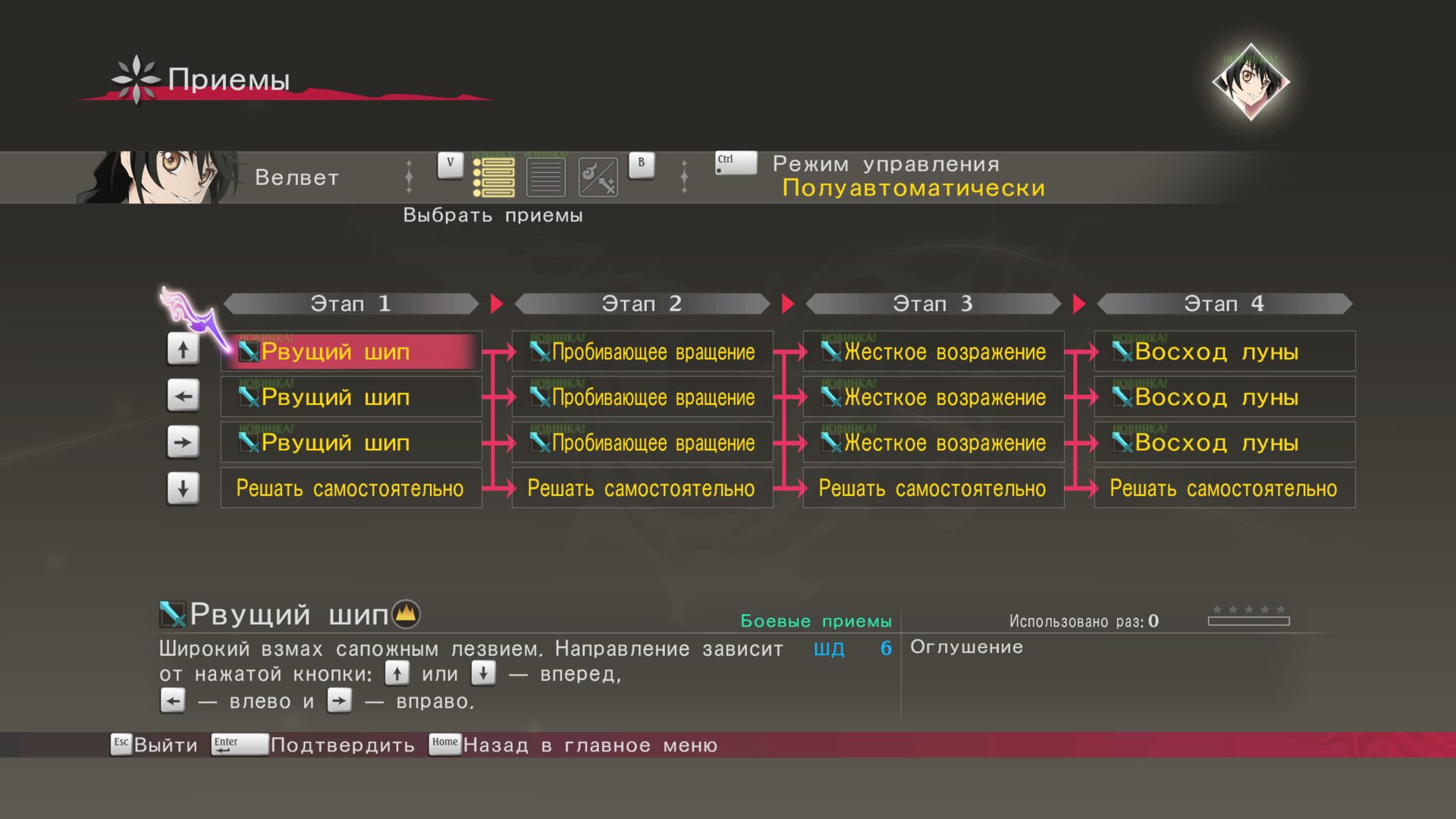Select the artes list tab icon
This screenshot has width=1456, height=819.
click(494, 177)
